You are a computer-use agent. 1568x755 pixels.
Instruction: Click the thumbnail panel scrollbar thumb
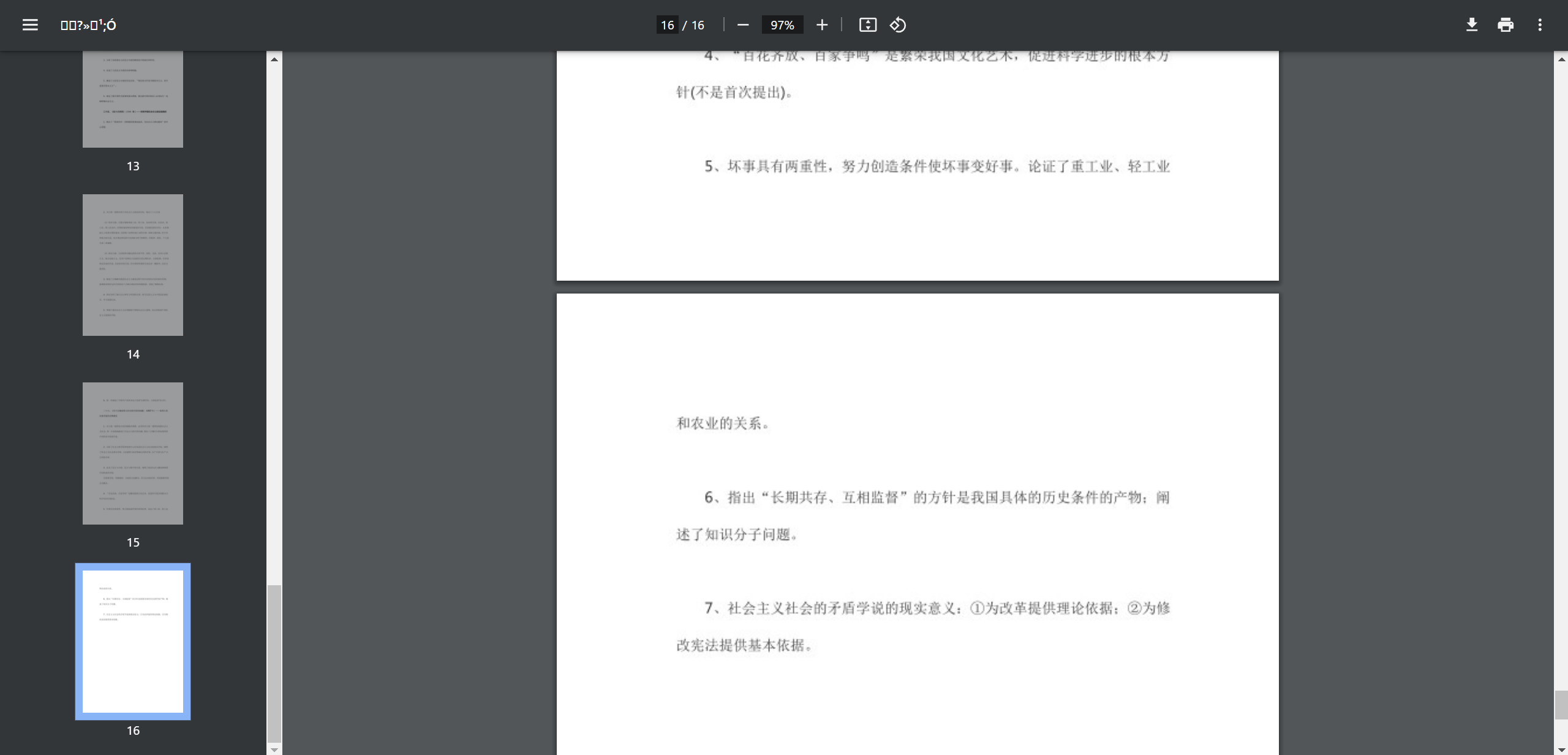(x=274, y=663)
